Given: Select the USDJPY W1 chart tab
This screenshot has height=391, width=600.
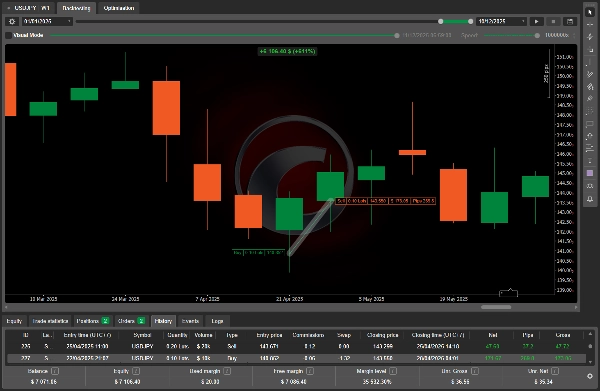Looking at the screenshot, I should (29, 8).
